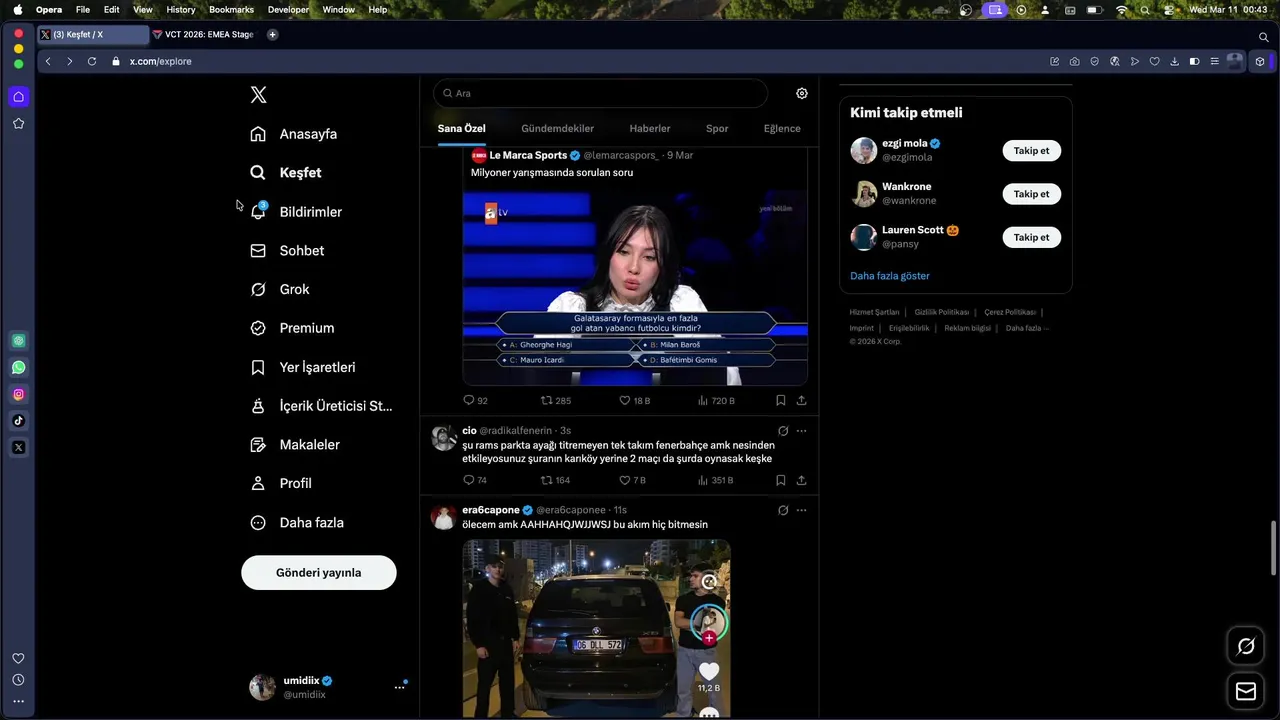Open new tab with plus button
Screen dimensions: 1280x720
(272, 34)
